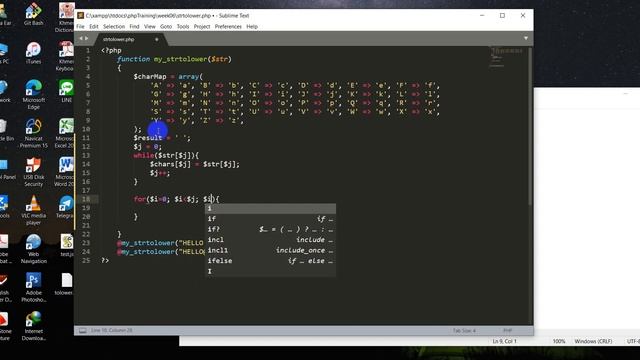Click Windows (CRLF) in background window status bar
This screenshot has height=360, width=640.
(593, 341)
